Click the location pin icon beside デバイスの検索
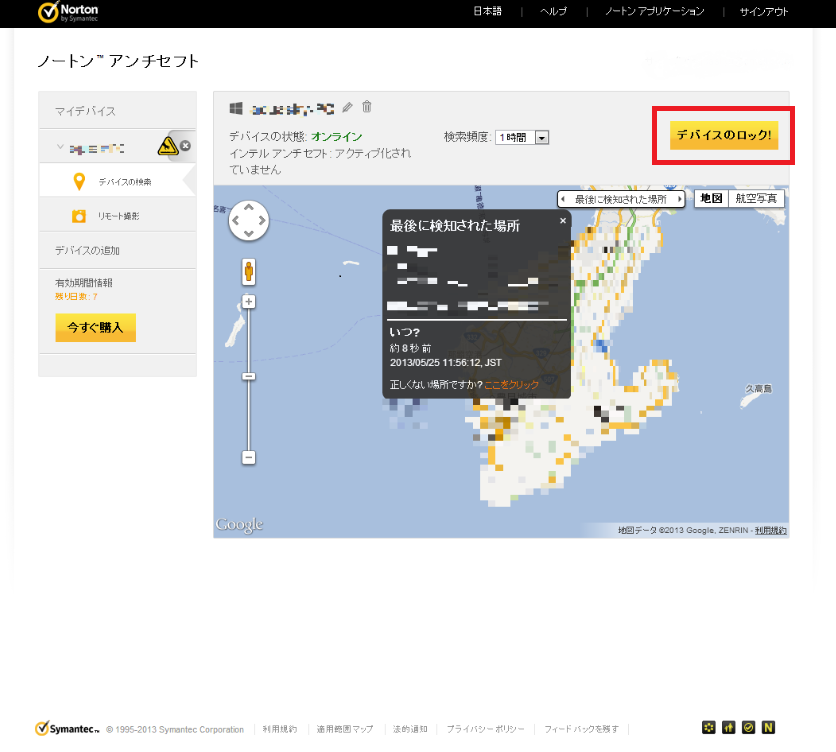The image size is (836, 752). tap(79, 181)
